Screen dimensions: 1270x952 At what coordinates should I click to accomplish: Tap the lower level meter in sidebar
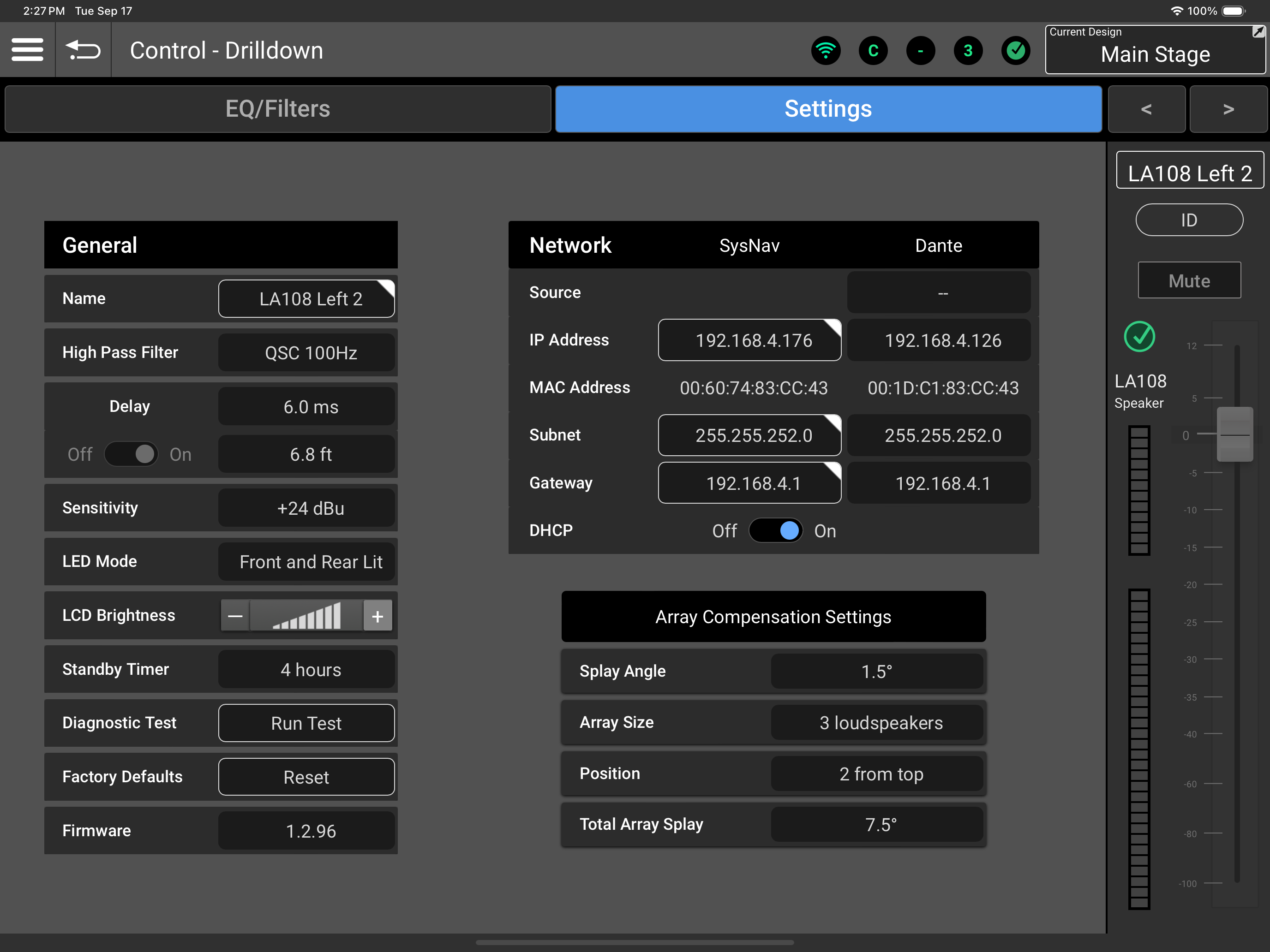point(1139,749)
